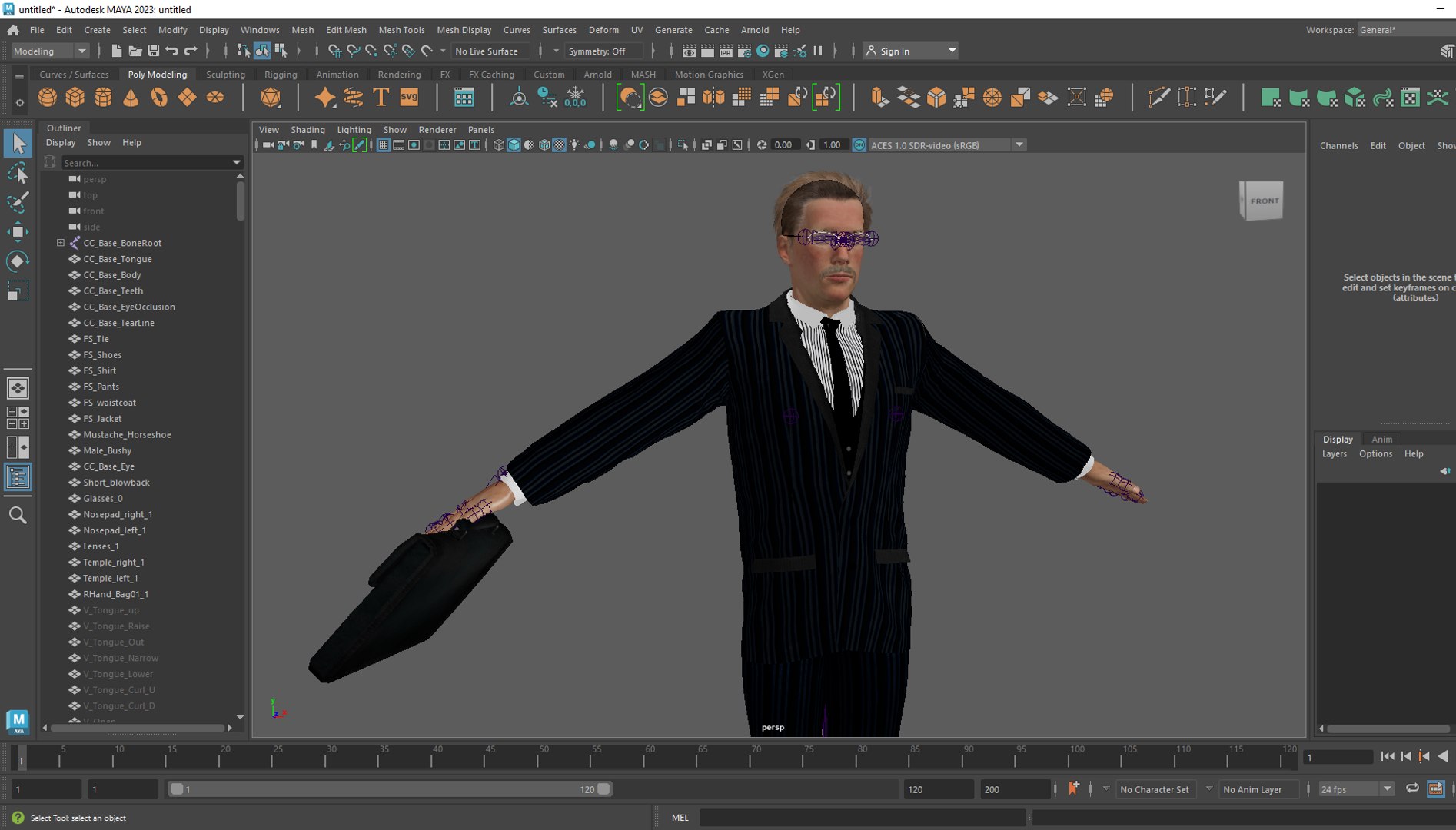Undo the last action
Viewport: 1456px width, 830px height.
(171, 51)
